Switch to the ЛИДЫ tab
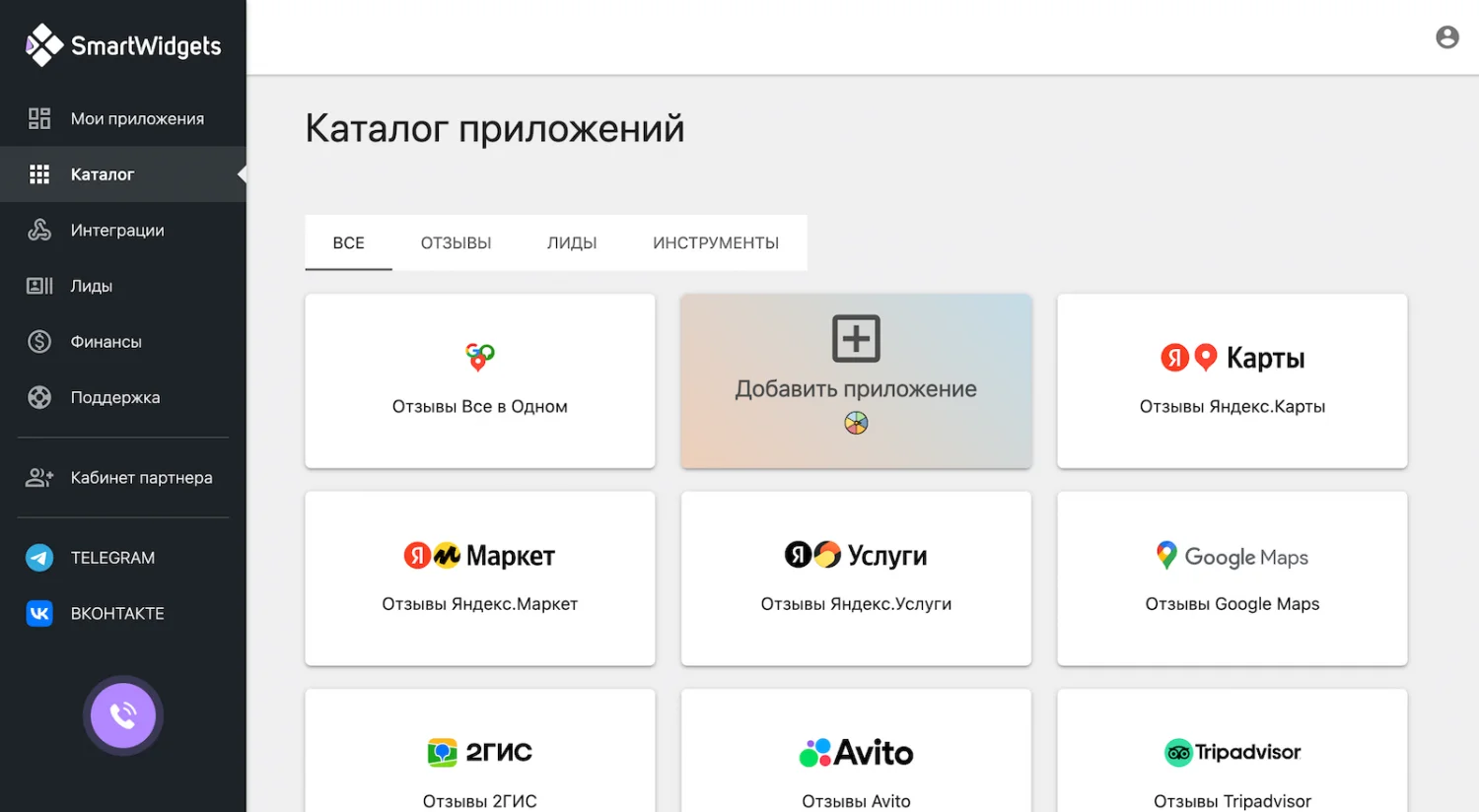The width and height of the screenshot is (1479, 812). [x=572, y=243]
